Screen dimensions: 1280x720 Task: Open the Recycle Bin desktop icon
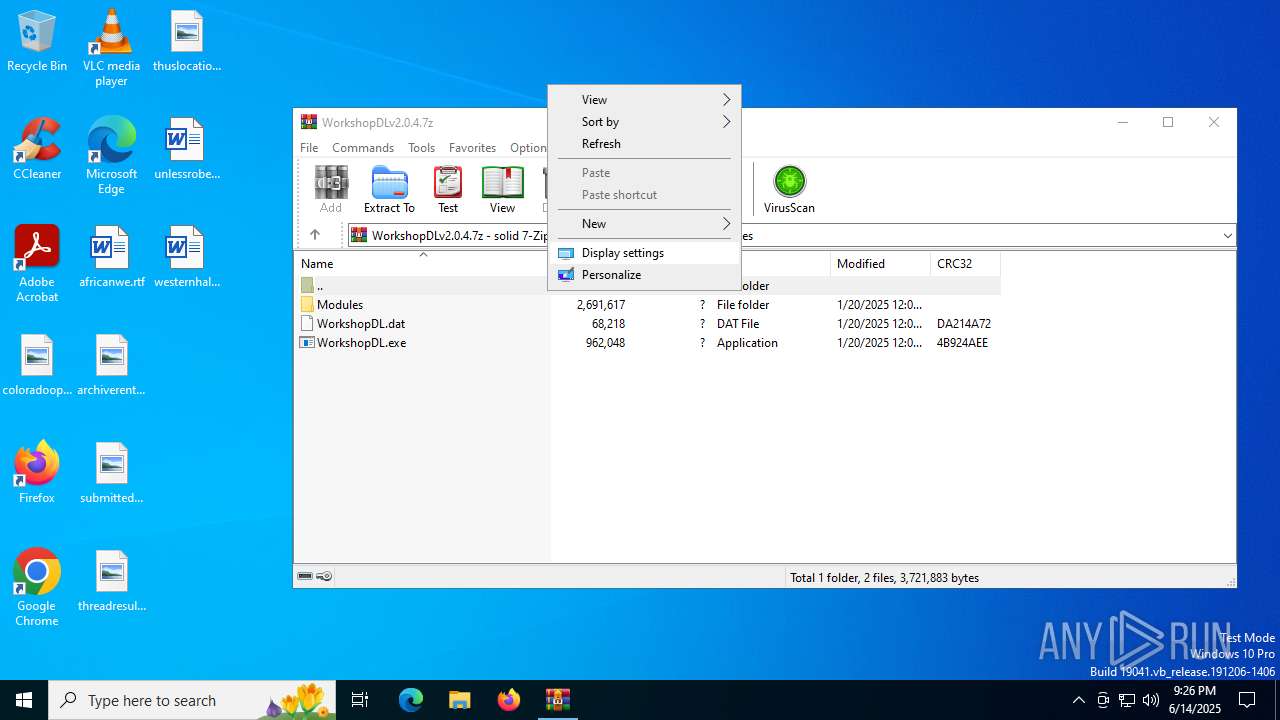click(37, 41)
